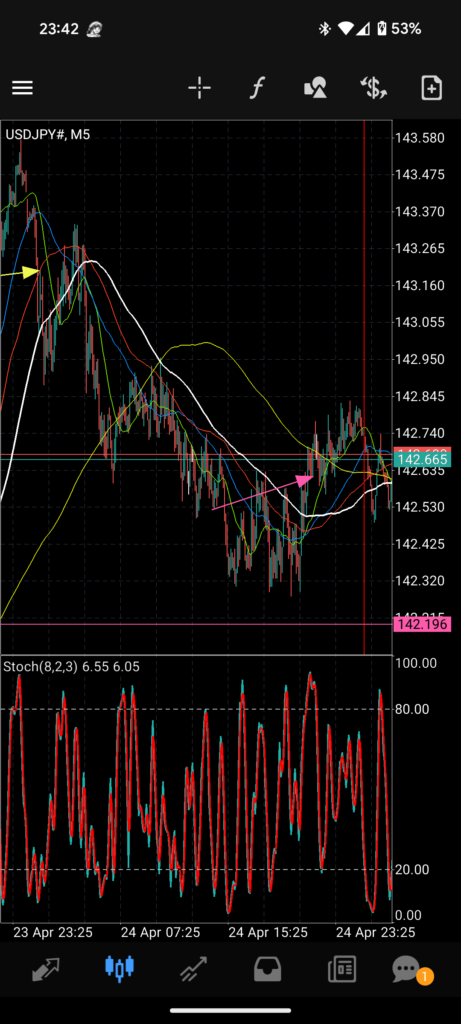
Task: Open the indicators function list
Action: click(257, 88)
